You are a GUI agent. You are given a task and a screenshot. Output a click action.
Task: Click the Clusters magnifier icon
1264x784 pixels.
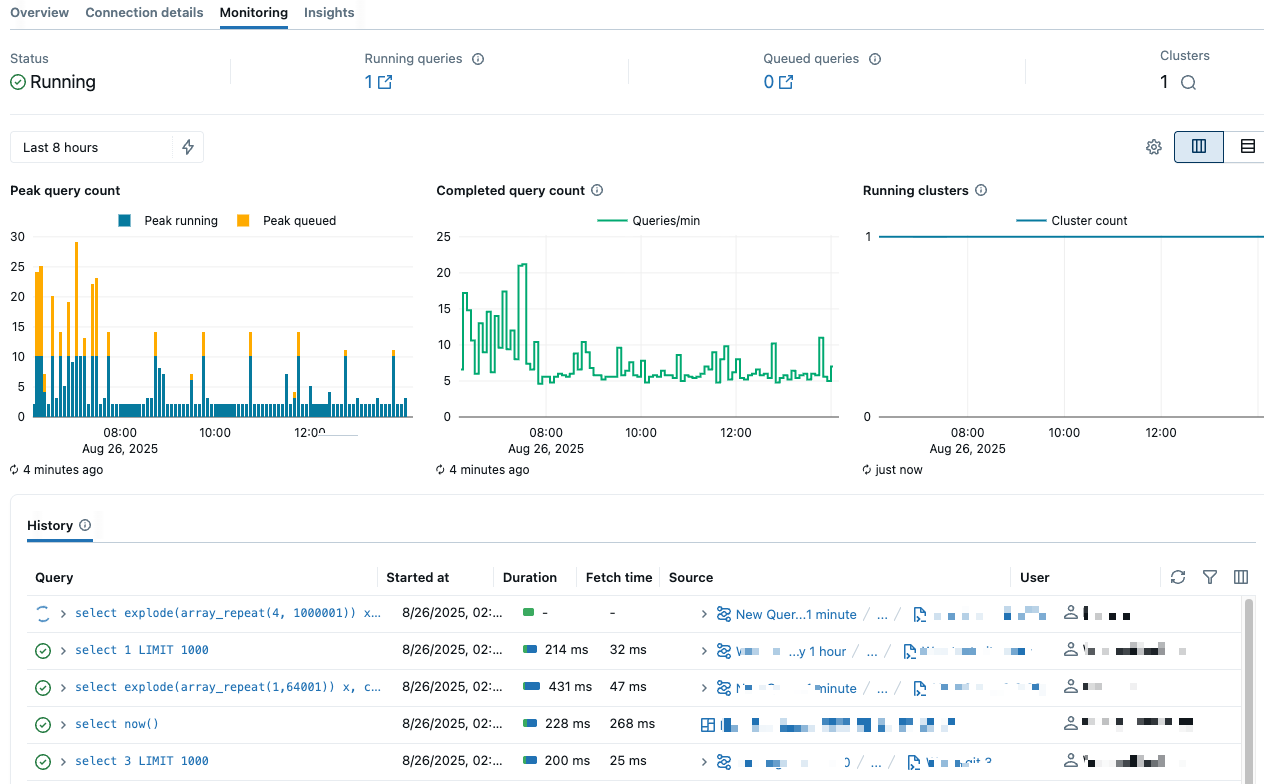1188,83
